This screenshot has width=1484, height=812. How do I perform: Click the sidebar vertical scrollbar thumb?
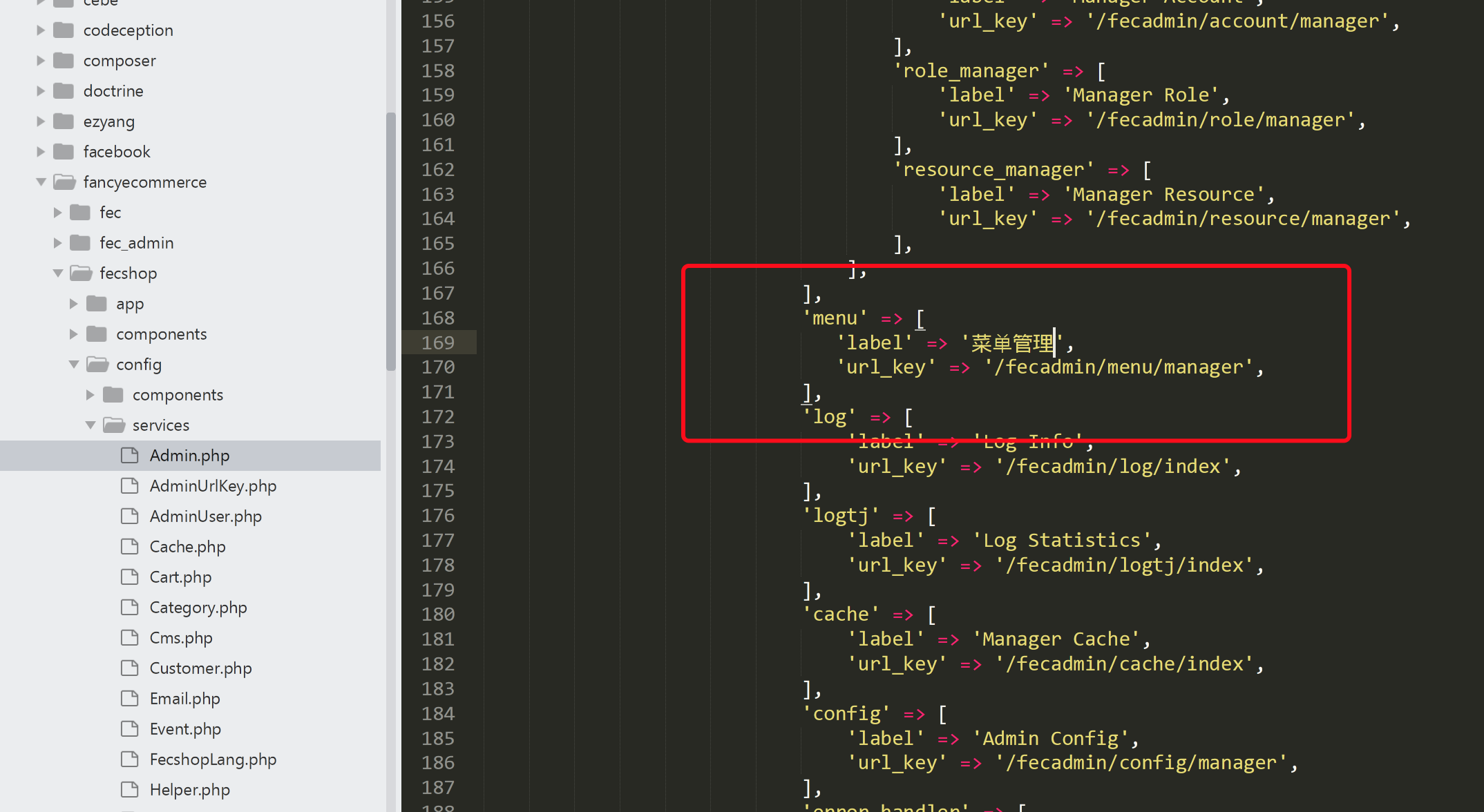point(391,242)
